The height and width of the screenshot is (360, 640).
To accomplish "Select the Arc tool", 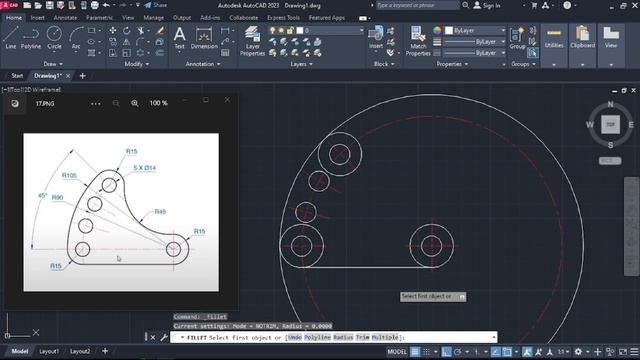I will pos(76,38).
